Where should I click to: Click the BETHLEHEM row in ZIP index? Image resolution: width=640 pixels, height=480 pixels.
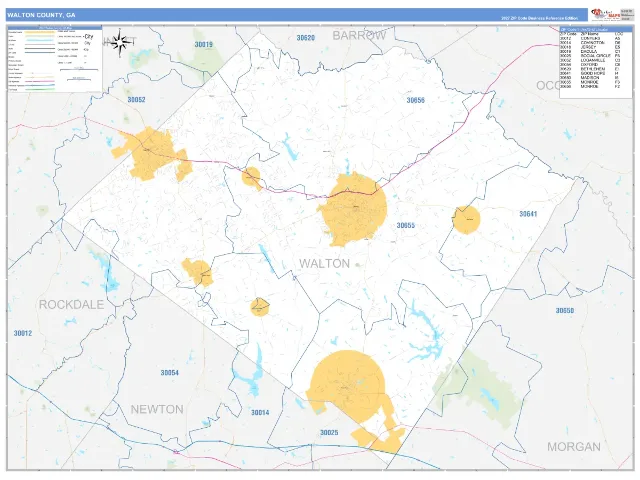[590, 69]
